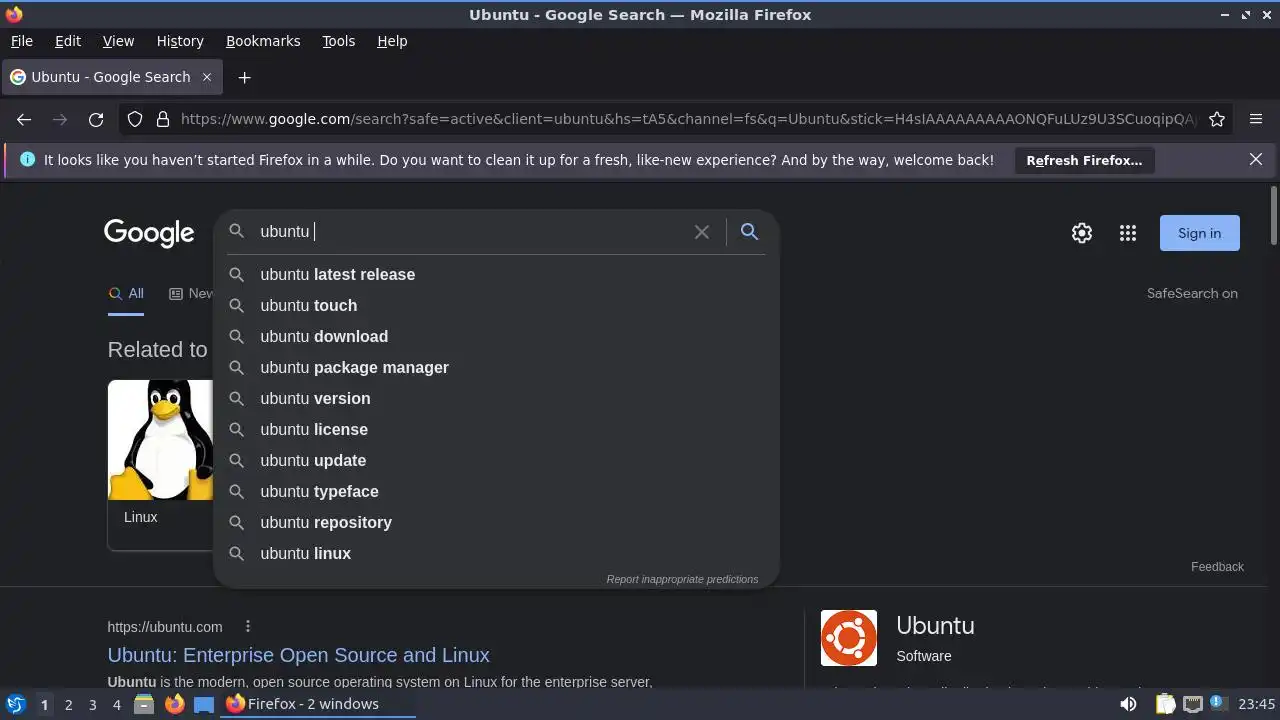Open the Tools menu

point(338,41)
